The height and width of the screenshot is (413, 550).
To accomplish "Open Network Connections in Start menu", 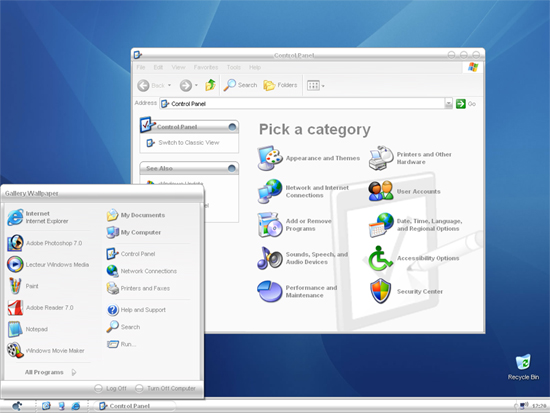I will click(142, 271).
